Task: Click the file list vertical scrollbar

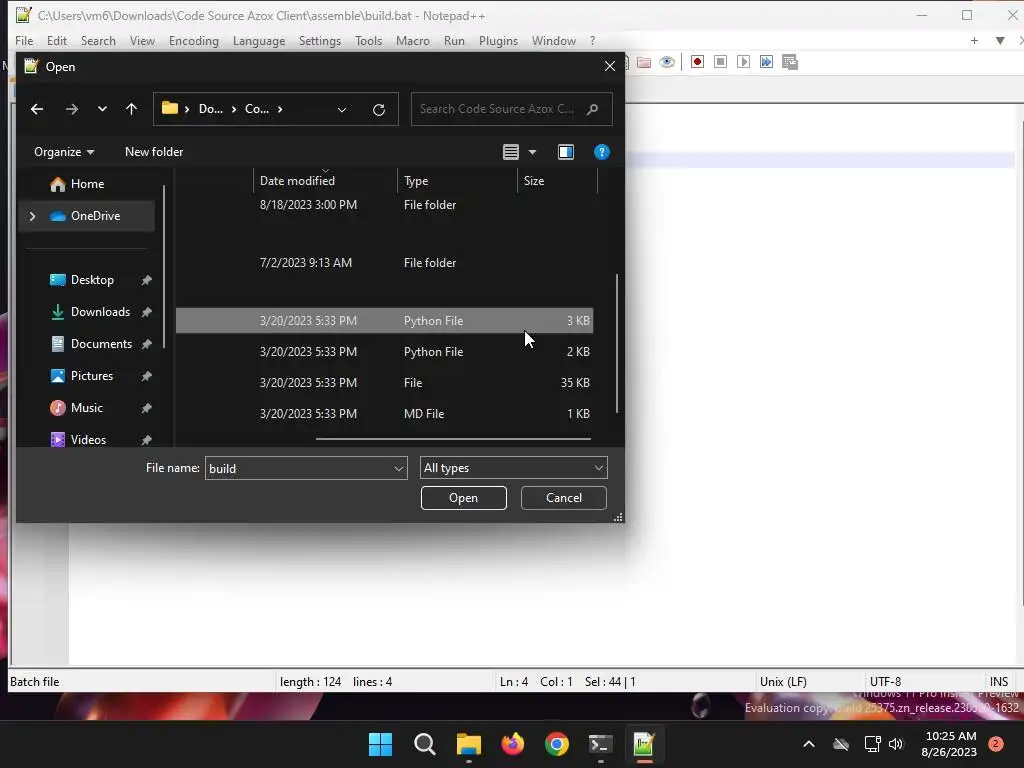Action: pos(616,344)
